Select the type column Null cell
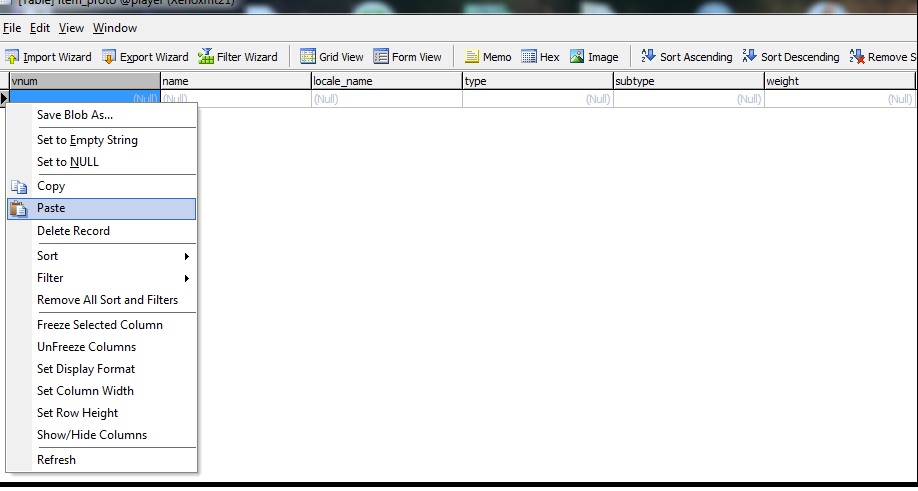 point(538,99)
